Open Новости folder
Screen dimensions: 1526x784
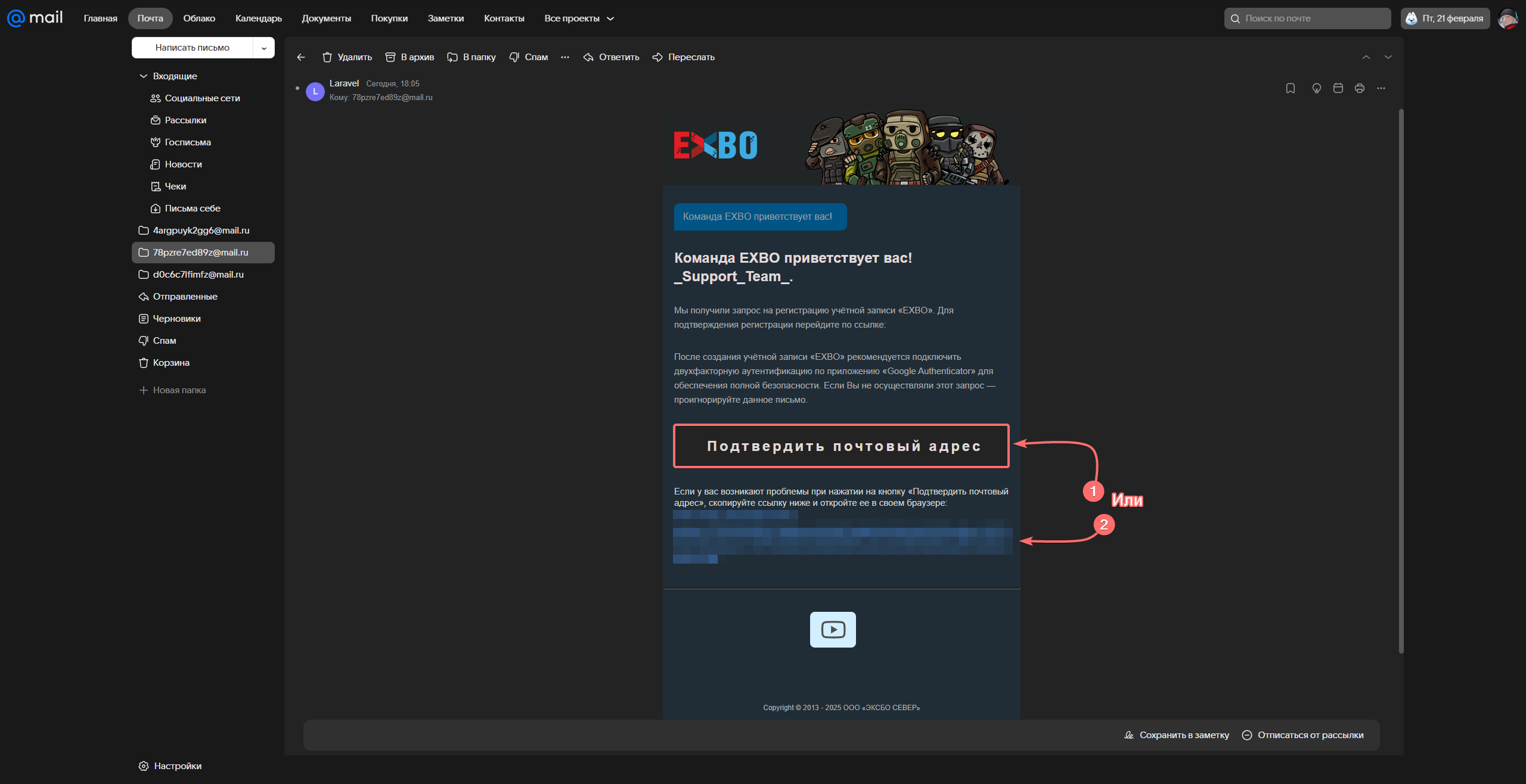(x=203, y=164)
